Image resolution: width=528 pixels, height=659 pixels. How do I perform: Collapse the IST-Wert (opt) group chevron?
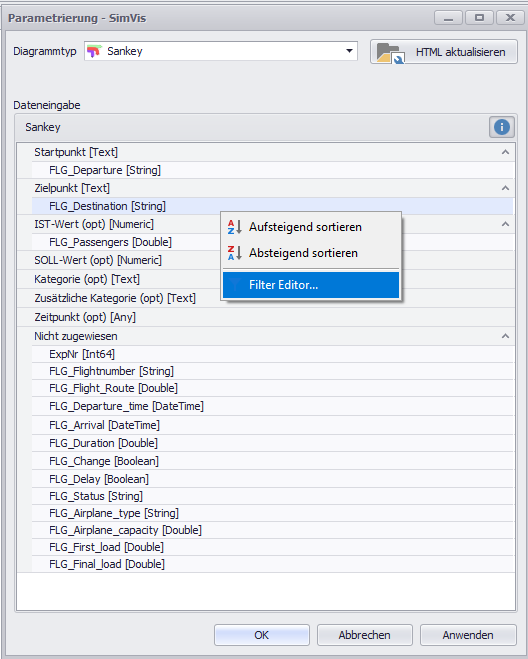(505, 224)
